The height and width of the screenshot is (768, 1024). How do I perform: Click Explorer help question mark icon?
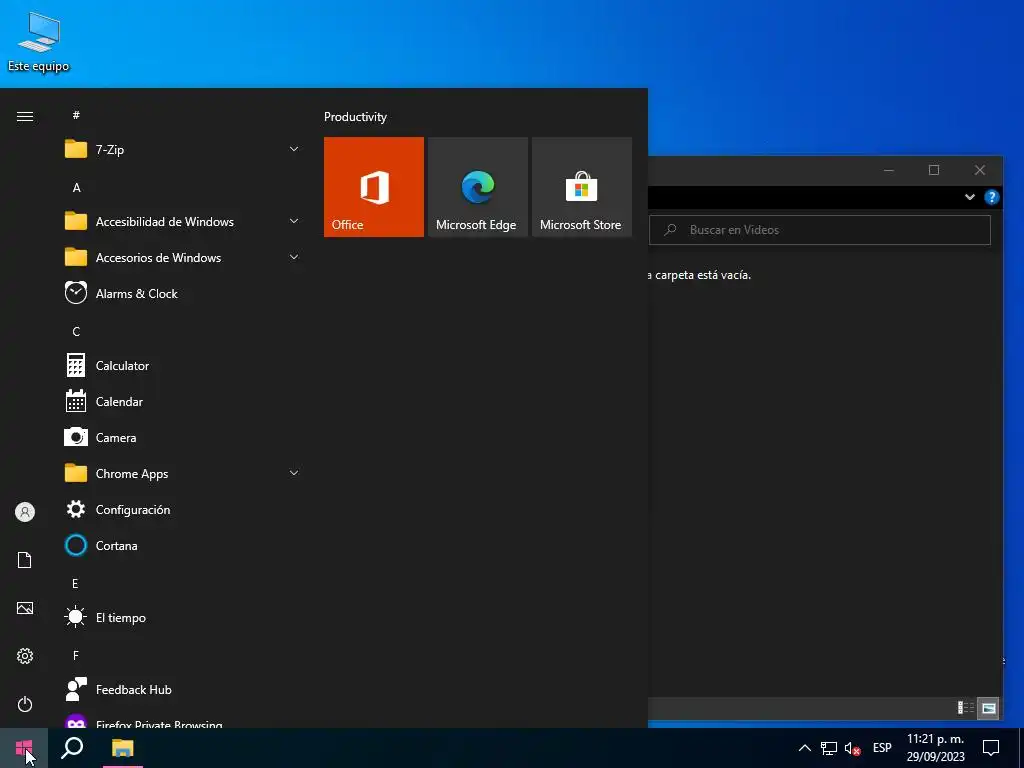[991, 197]
